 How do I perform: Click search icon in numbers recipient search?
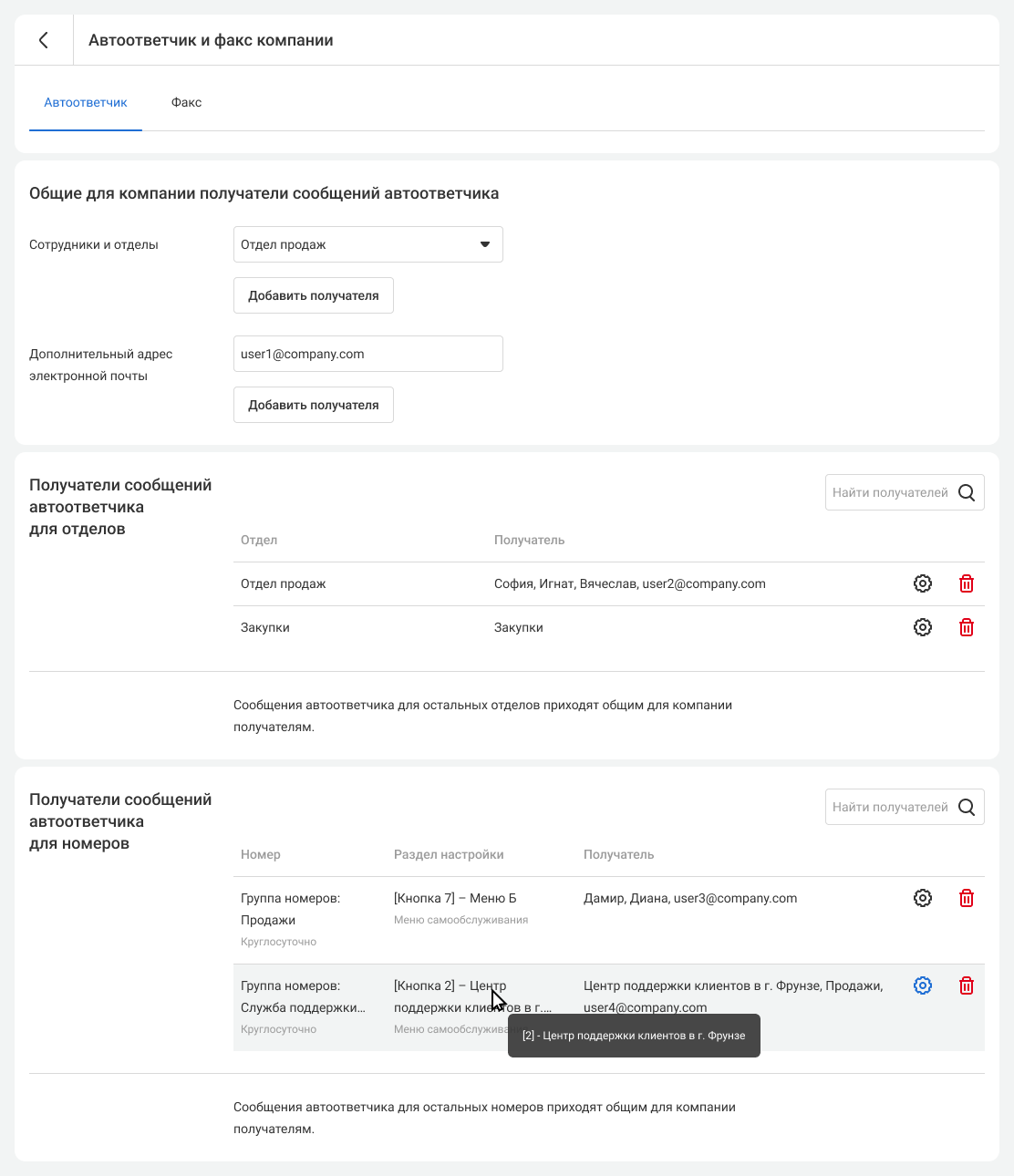967,807
